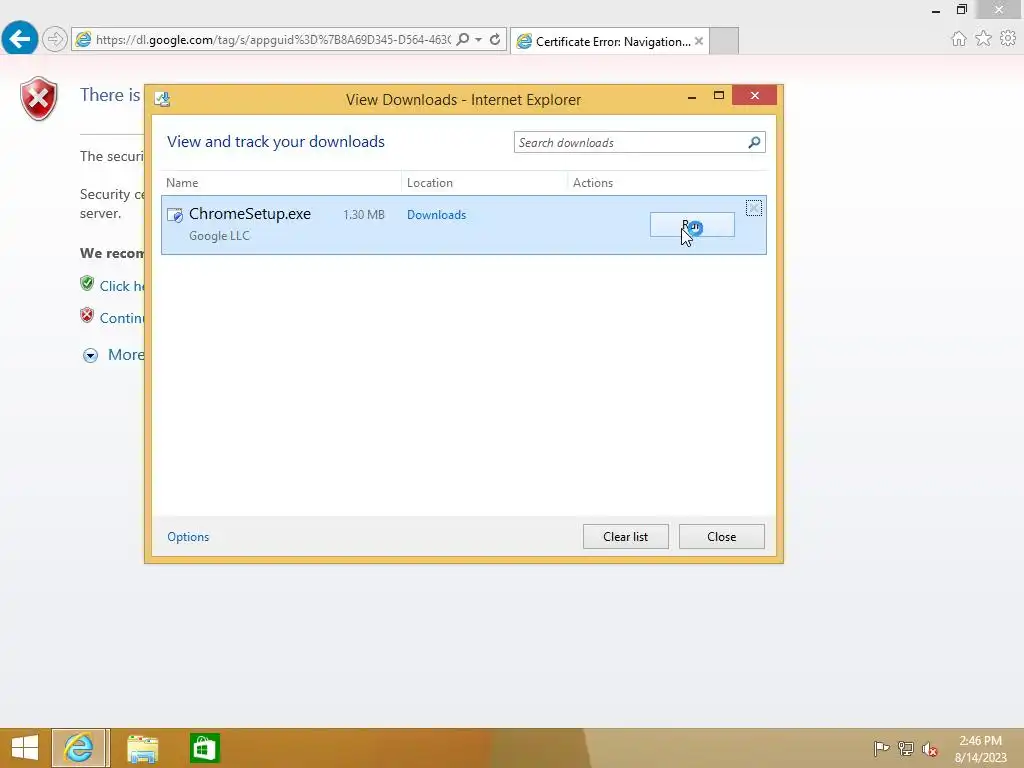
Task: Minimize the View Downloads window
Action: click(692, 96)
